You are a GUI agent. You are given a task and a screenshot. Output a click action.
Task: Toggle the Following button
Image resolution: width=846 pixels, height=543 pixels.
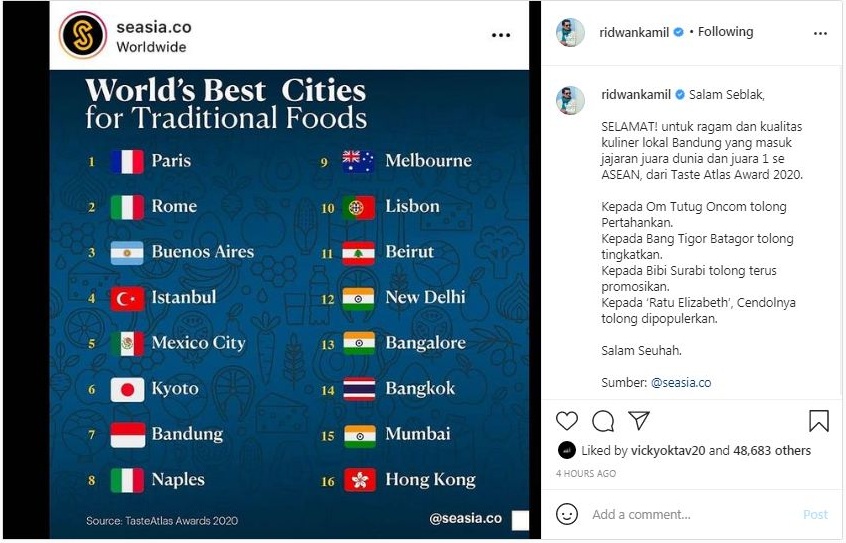pos(725,32)
